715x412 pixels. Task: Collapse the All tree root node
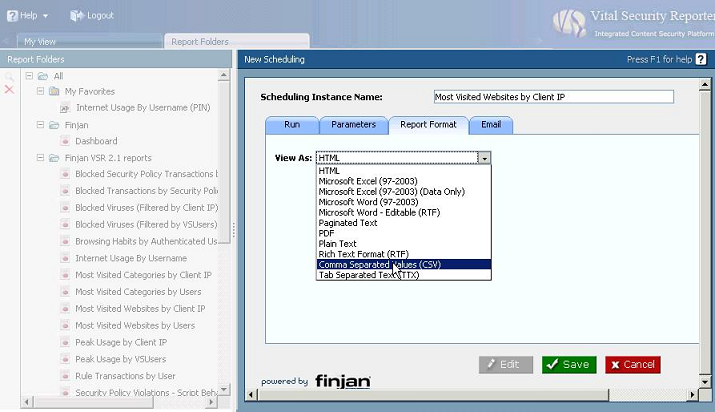(29, 76)
